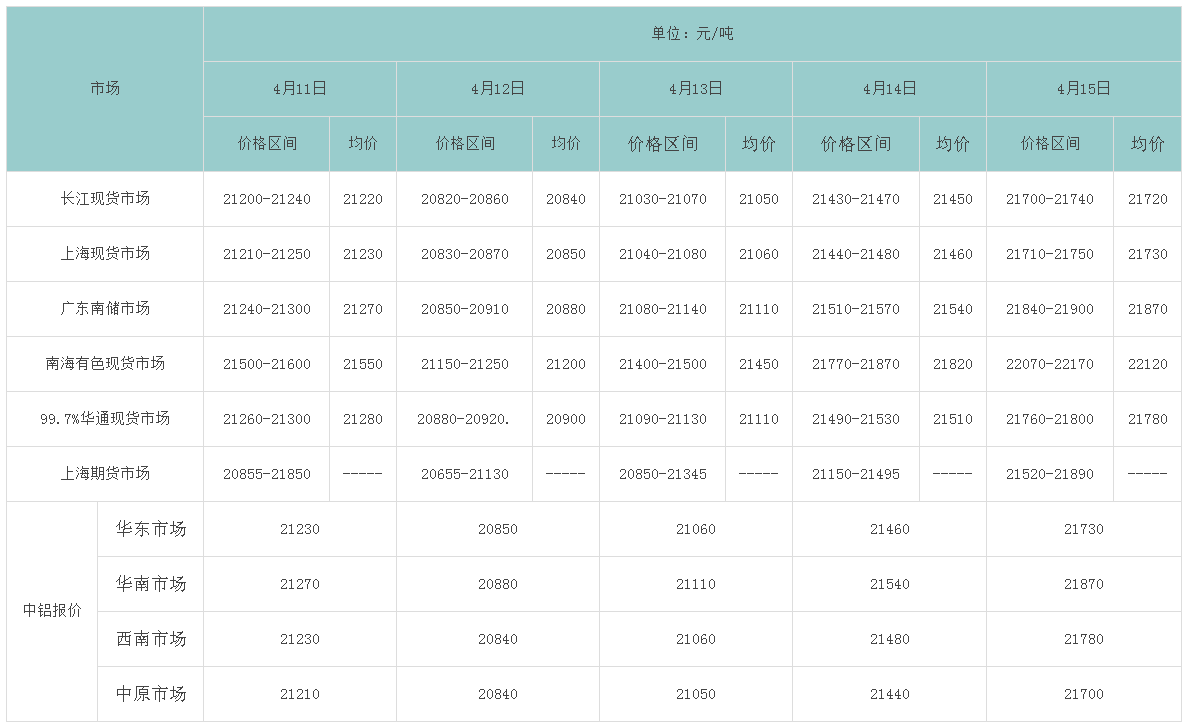Click the 中原市场 sub-row label
Screen dimensions: 1187x722
(151, 694)
